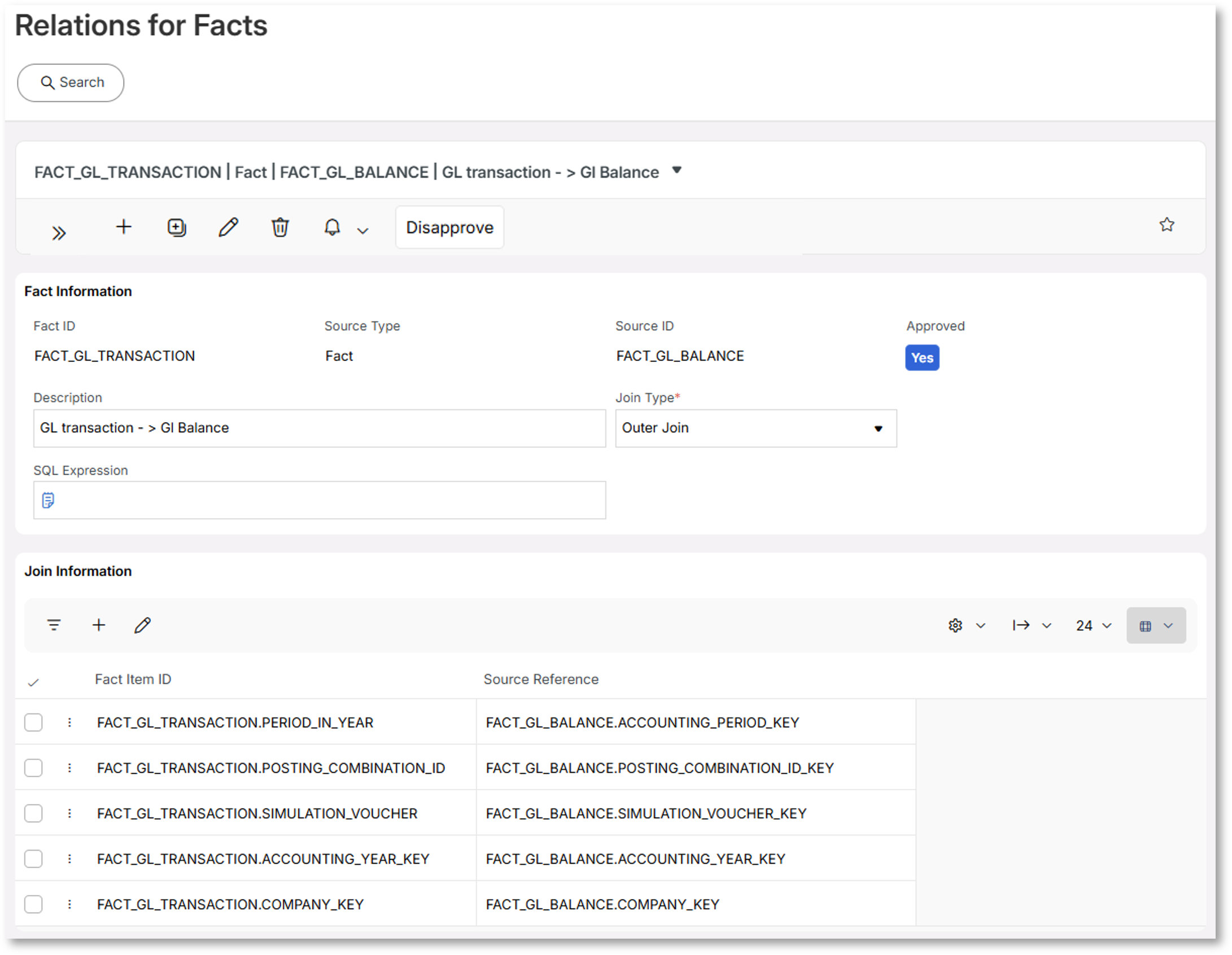Click the export arrow icon
Screen dimensions: 1232x955
click(x=1020, y=625)
